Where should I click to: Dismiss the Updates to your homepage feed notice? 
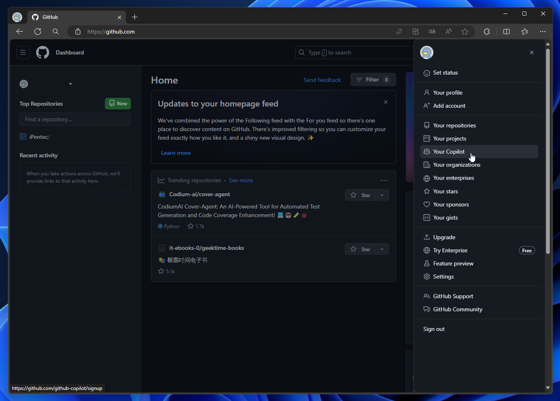tap(386, 102)
